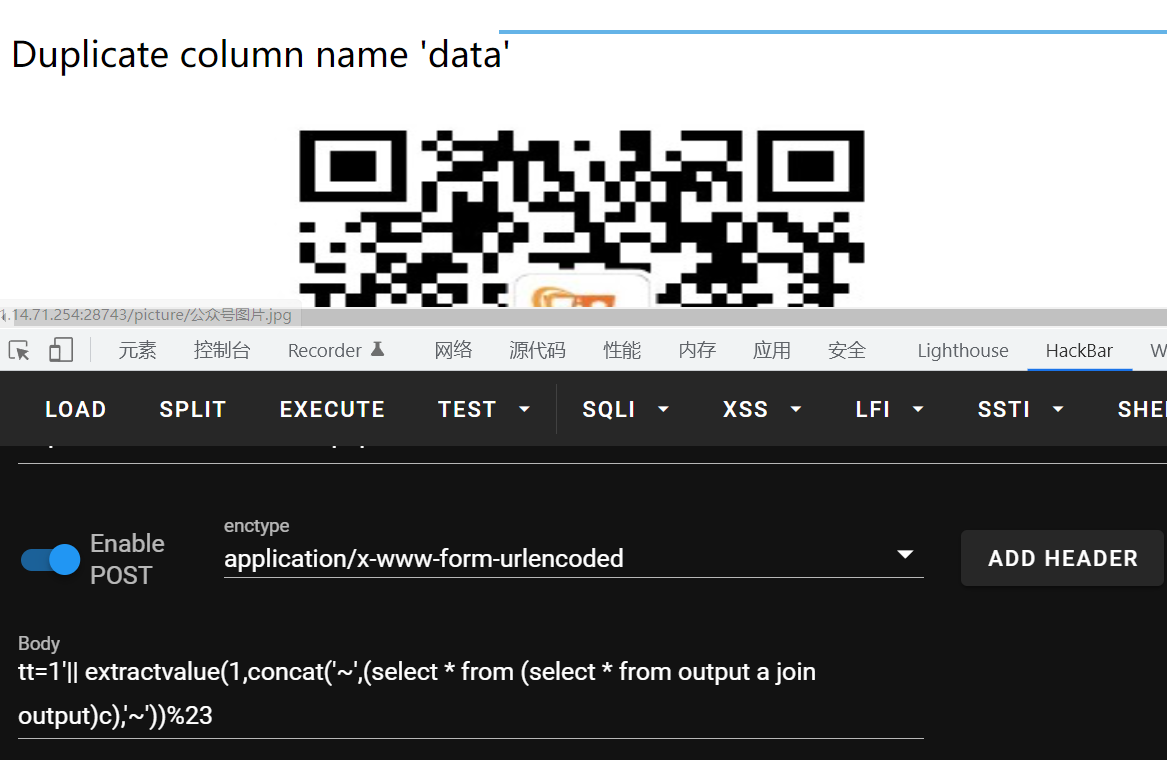The width and height of the screenshot is (1167, 760).
Task: Expand the XSS payload menu
Action: point(760,409)
